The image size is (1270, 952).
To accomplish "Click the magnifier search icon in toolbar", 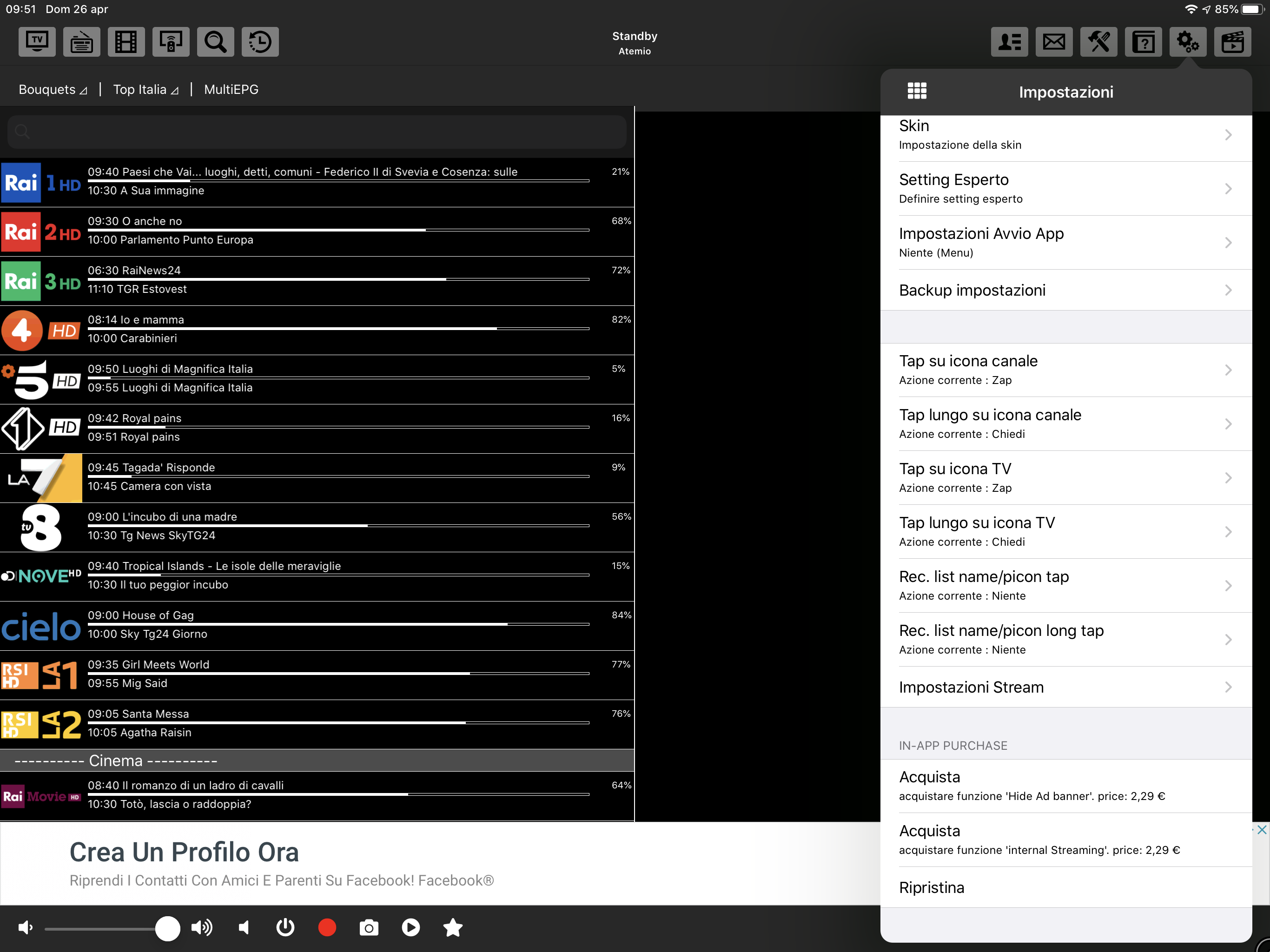I will (x=215, y=41).
